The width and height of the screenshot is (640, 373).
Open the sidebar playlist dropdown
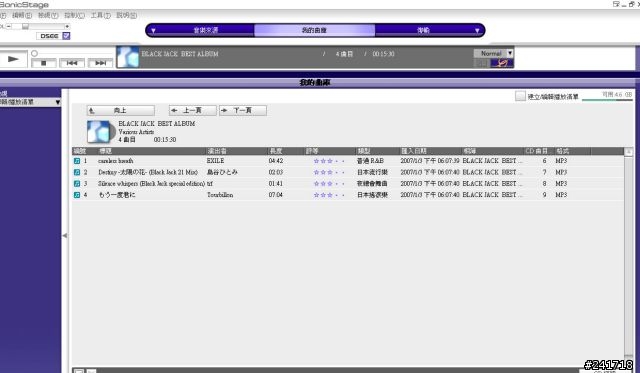click(x=58, y=102)
